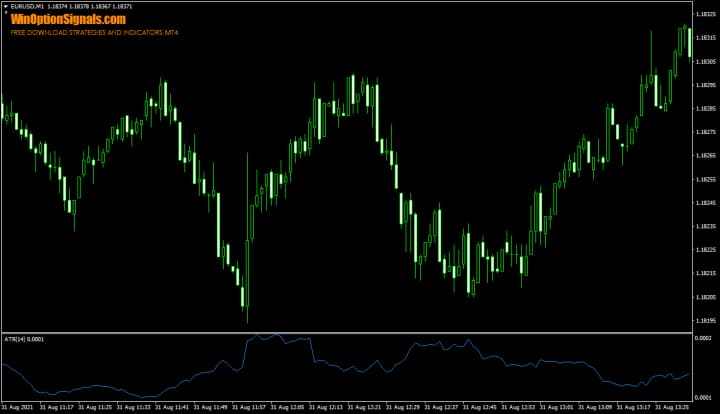Click the 0.0002 ATR scale value
Image resolution: width=720 pixels, height=414 pixels.
tap(704, 339)
